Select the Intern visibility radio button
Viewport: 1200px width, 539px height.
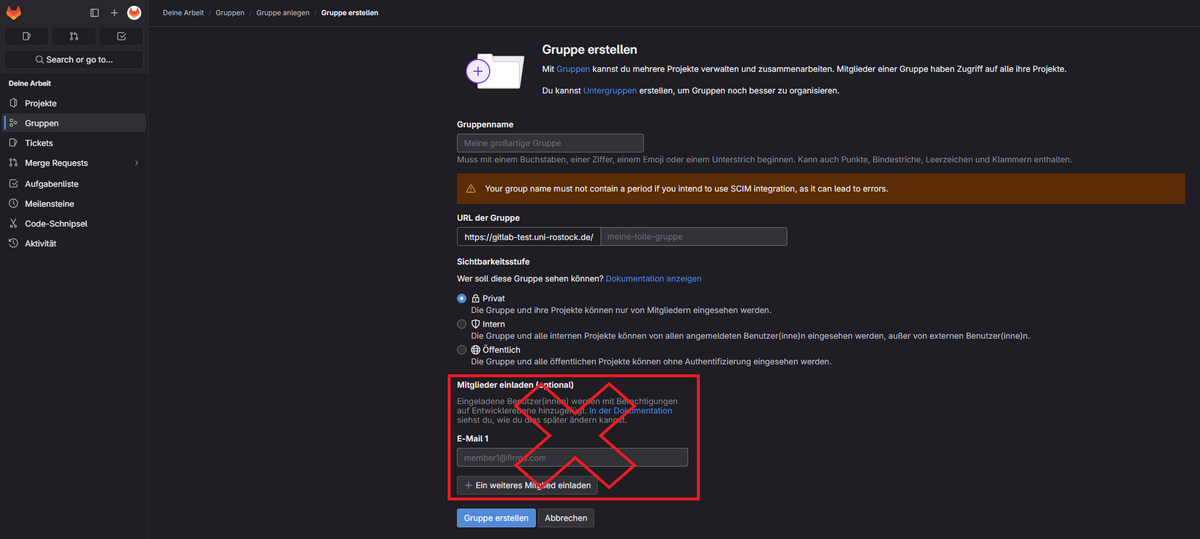coord(462,324)
